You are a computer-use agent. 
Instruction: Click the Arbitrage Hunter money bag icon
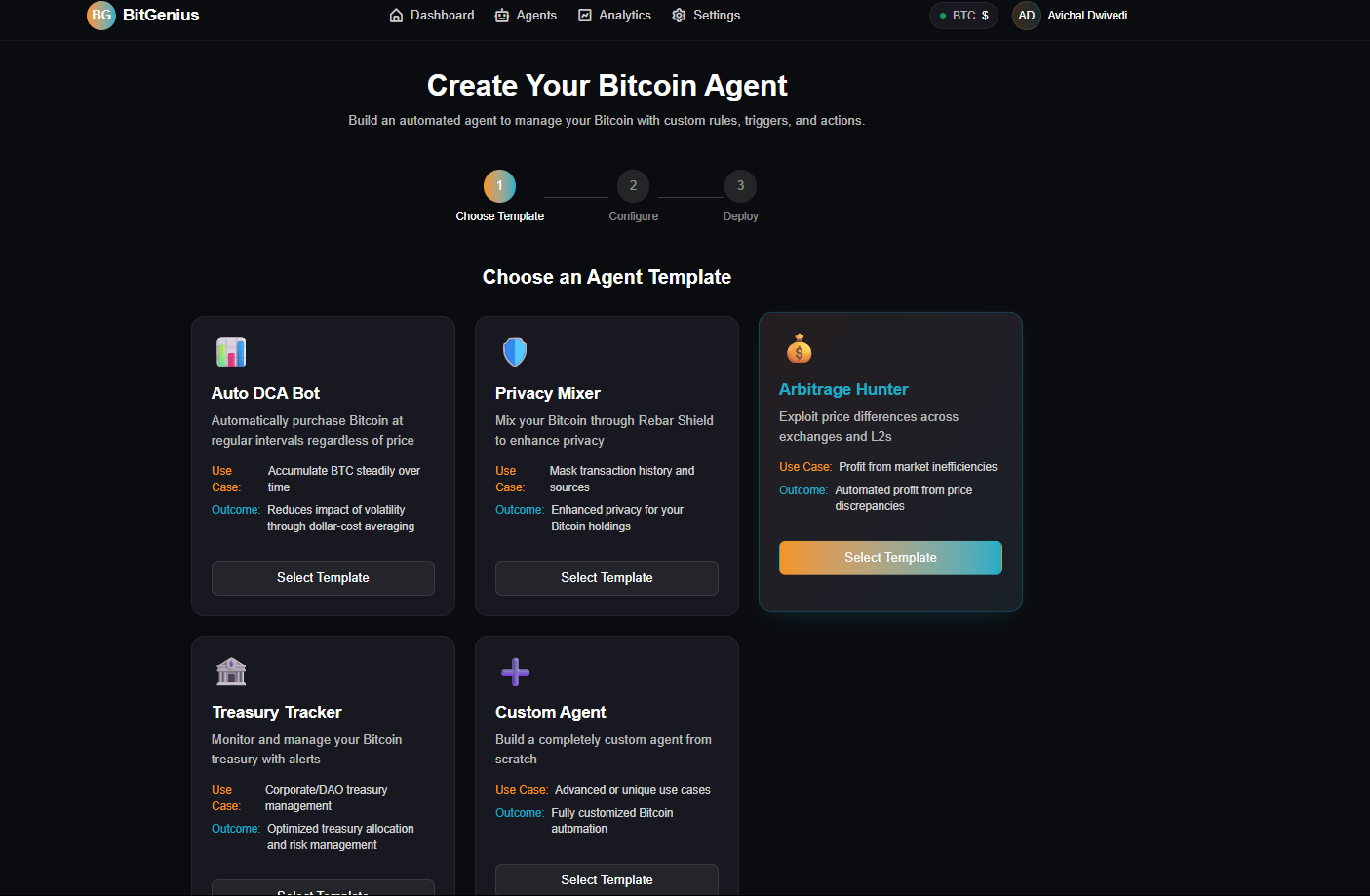[799, 349]
